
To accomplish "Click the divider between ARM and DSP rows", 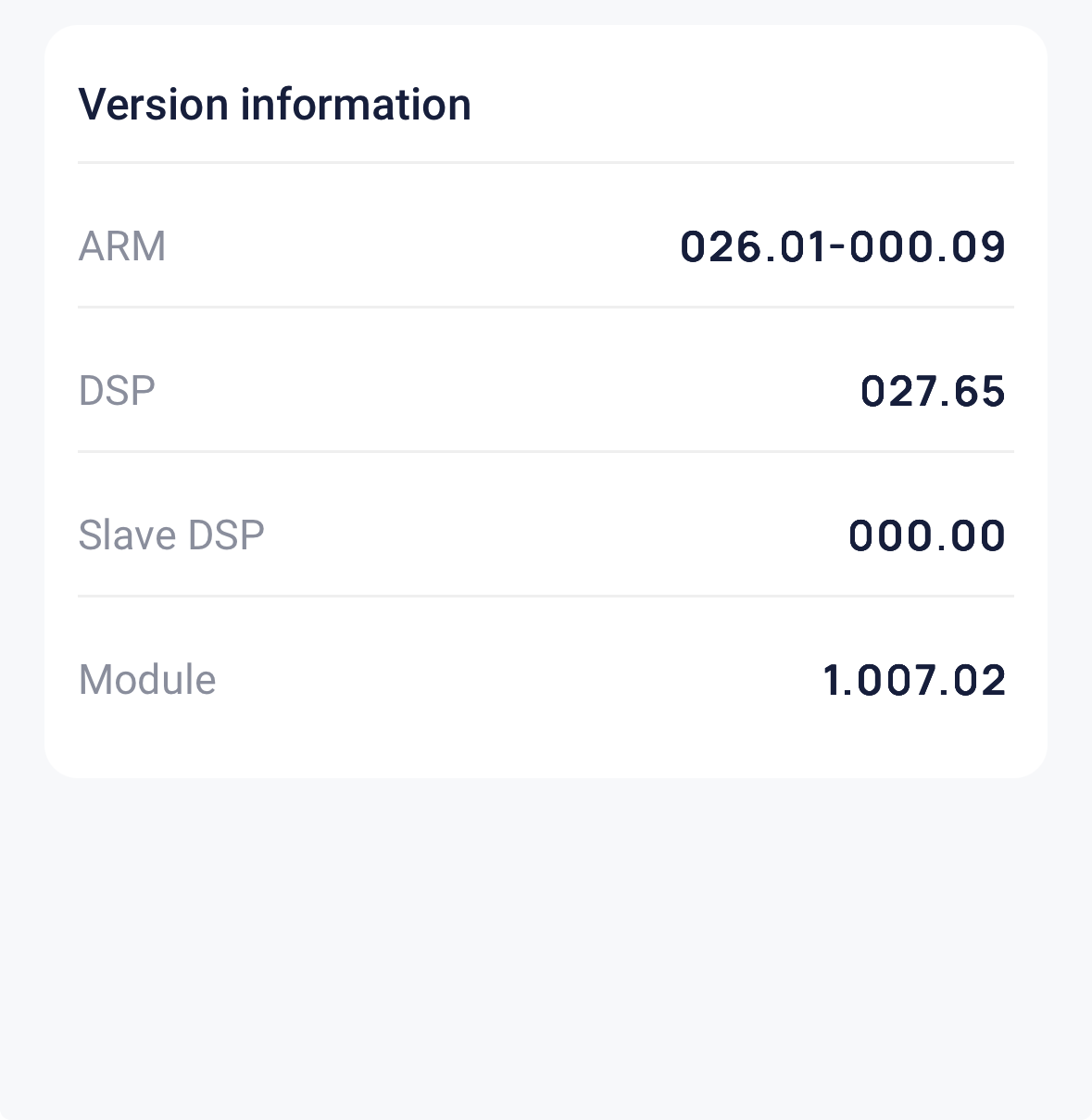I will click(546, 307).
